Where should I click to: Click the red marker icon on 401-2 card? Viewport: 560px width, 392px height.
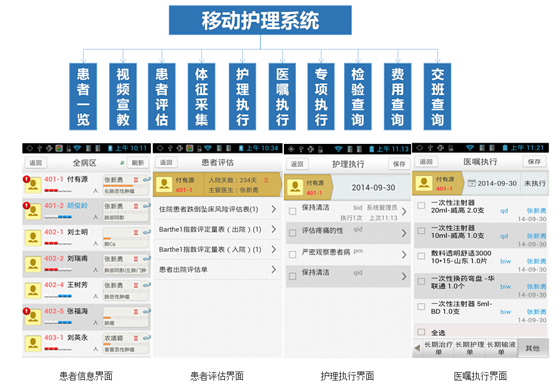(136, 206)
